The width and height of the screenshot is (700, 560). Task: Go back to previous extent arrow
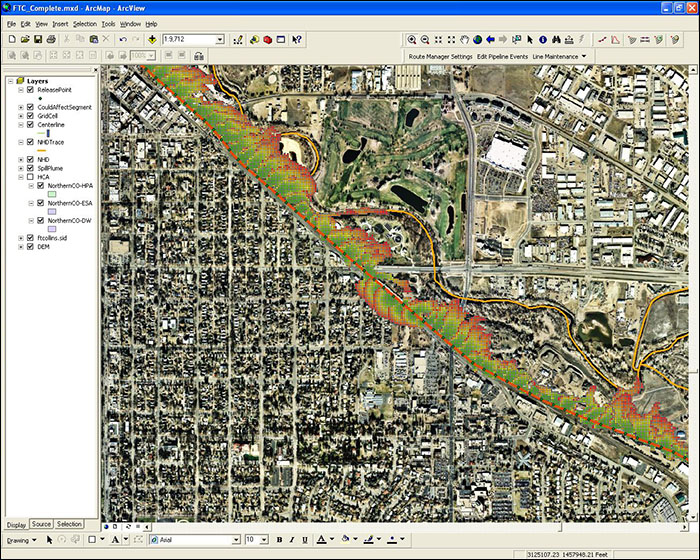tap(490, 40)
